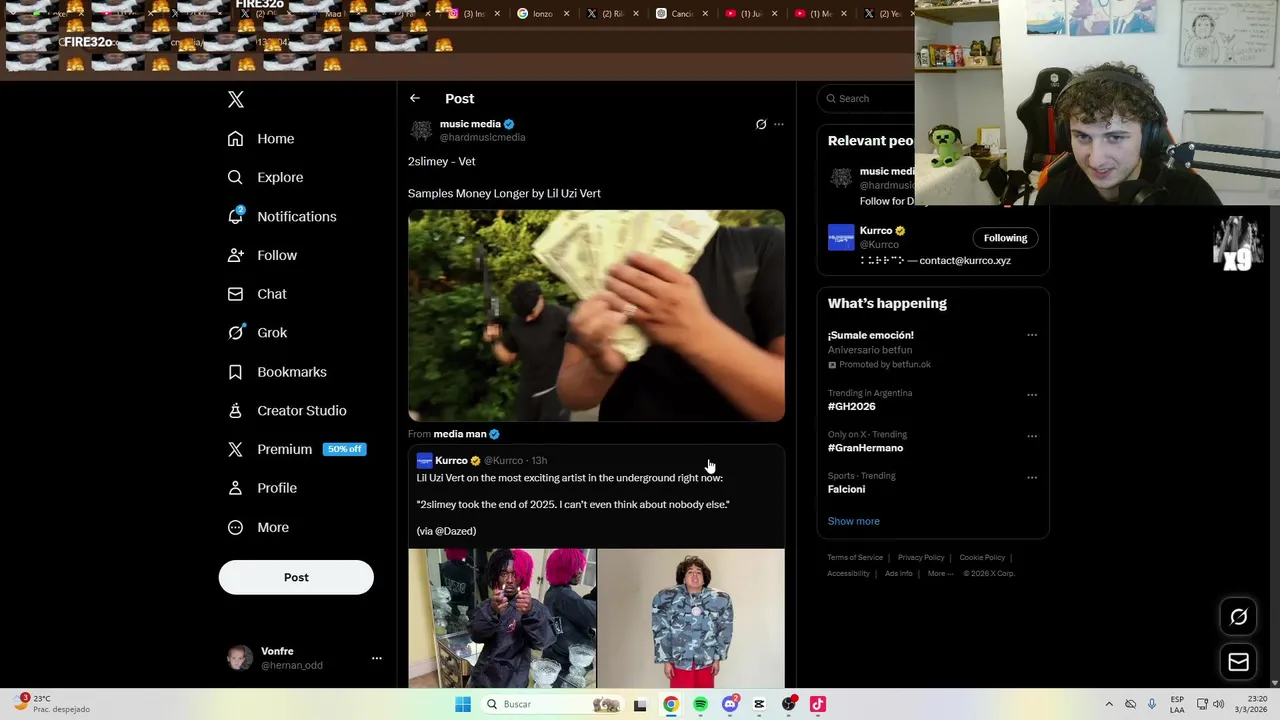Open options for the betfun promoted trend
Viewport: 1280px width, 720px height.
(1032, 335)
